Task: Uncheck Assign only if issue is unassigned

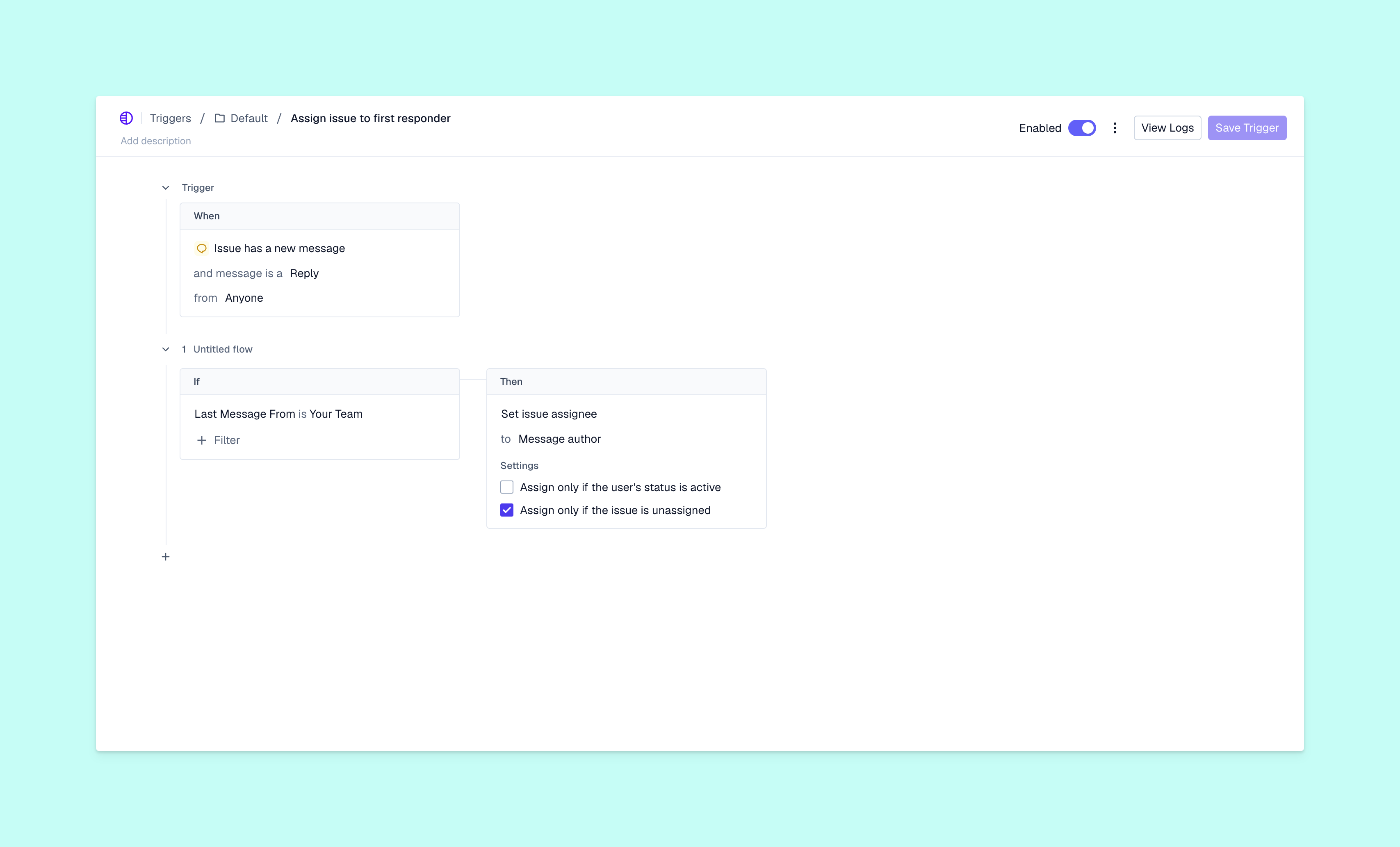Action: [507, 510]
